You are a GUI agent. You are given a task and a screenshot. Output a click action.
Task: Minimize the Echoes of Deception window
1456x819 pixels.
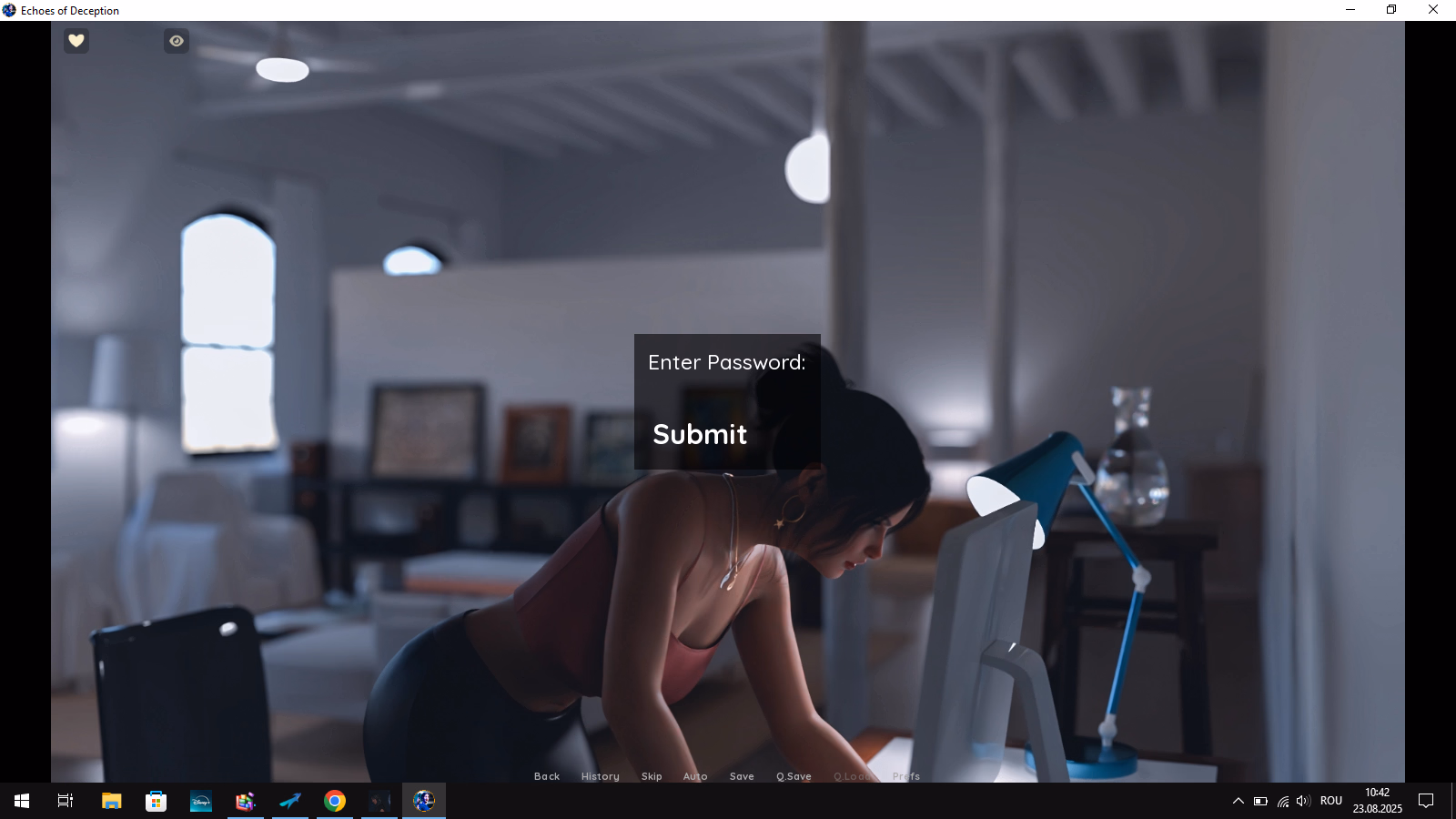(x=1350, y=10)
